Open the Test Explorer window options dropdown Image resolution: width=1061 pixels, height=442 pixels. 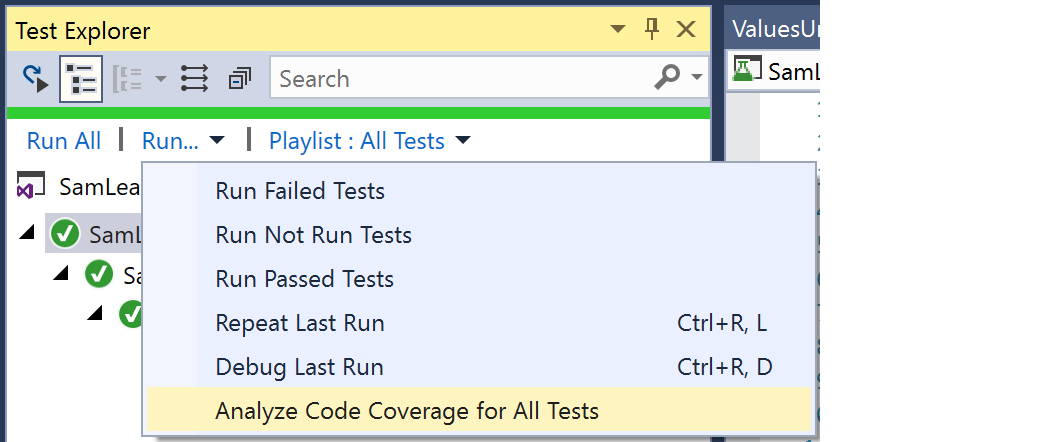point(618,30)
